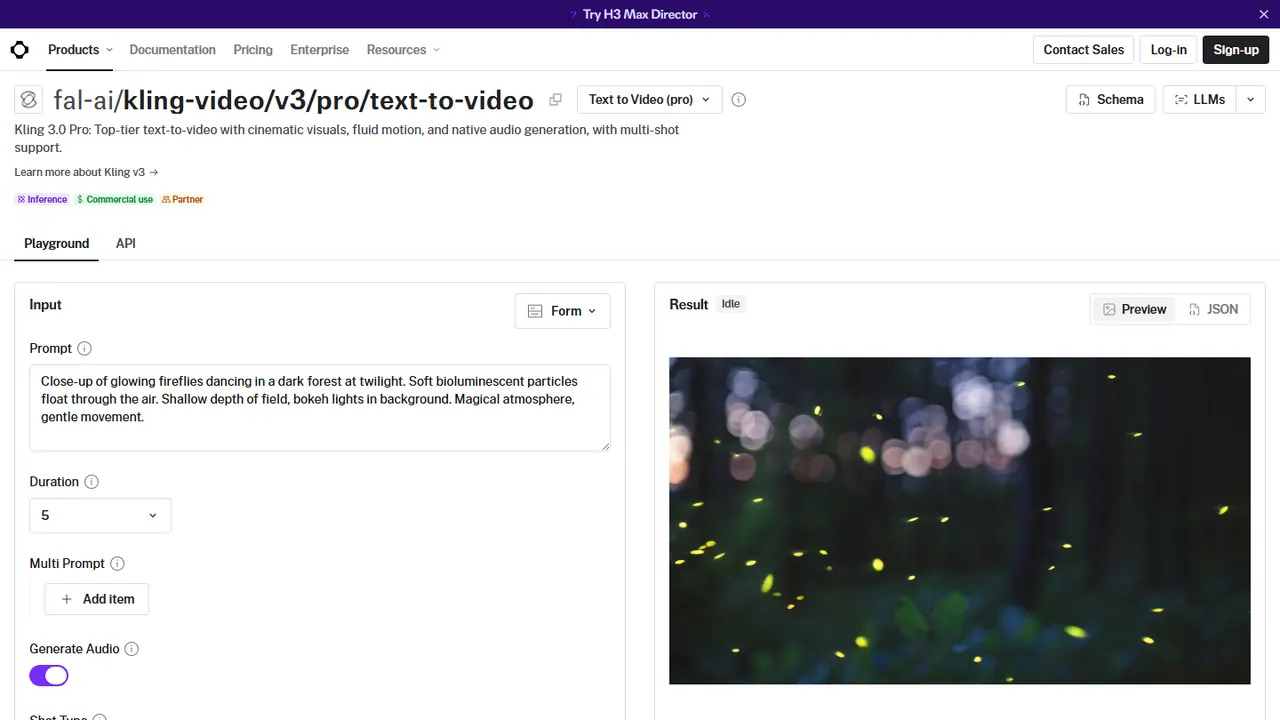Click the Log-in button
Screen dimensions: 1280x720
(1168, 50)
